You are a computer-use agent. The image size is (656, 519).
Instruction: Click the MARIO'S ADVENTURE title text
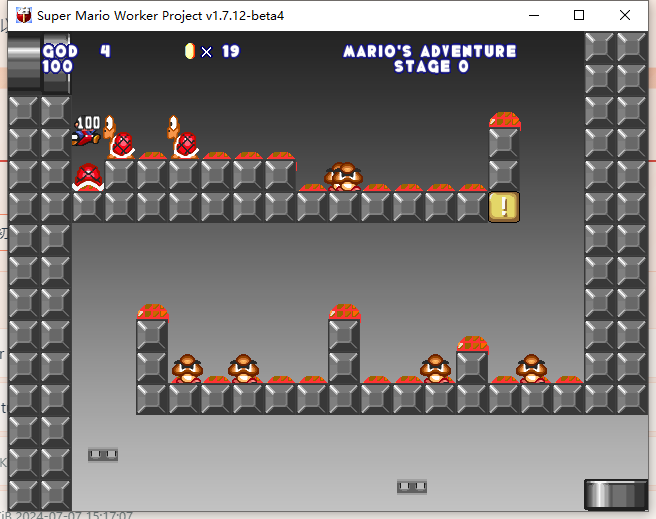coord(430,51)
